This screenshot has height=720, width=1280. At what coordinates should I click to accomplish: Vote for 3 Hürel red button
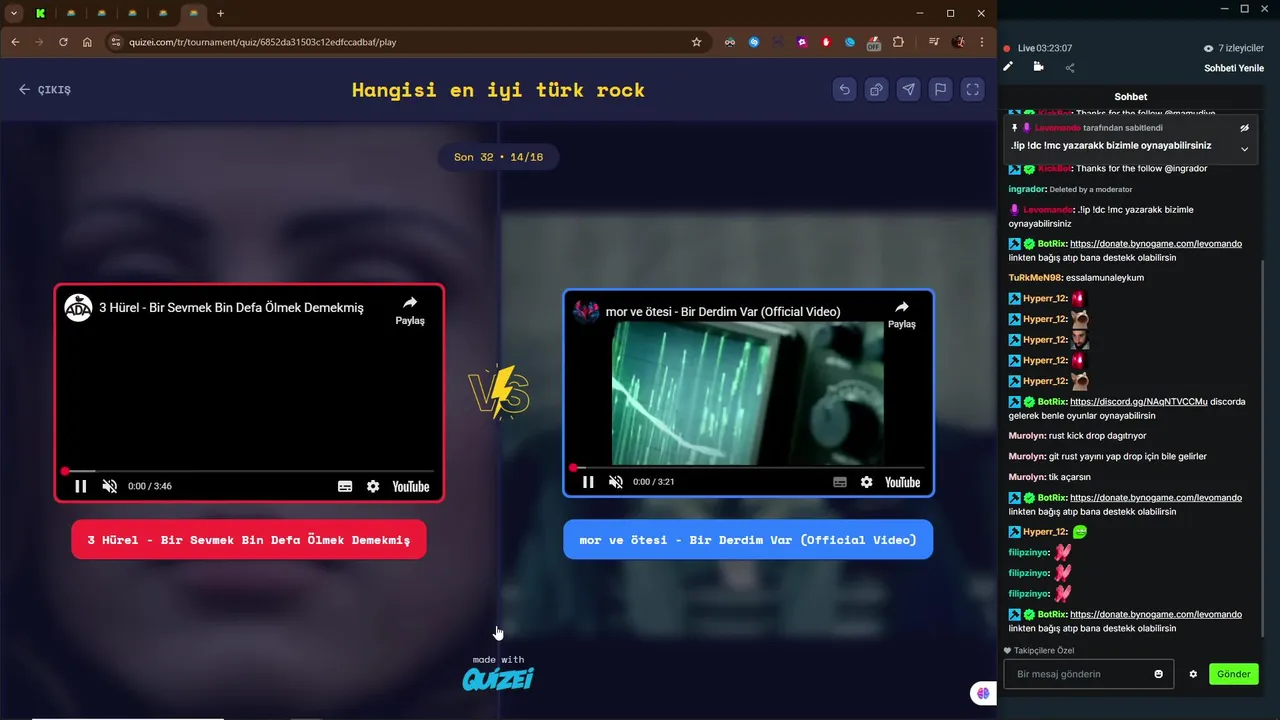point(249,539)
